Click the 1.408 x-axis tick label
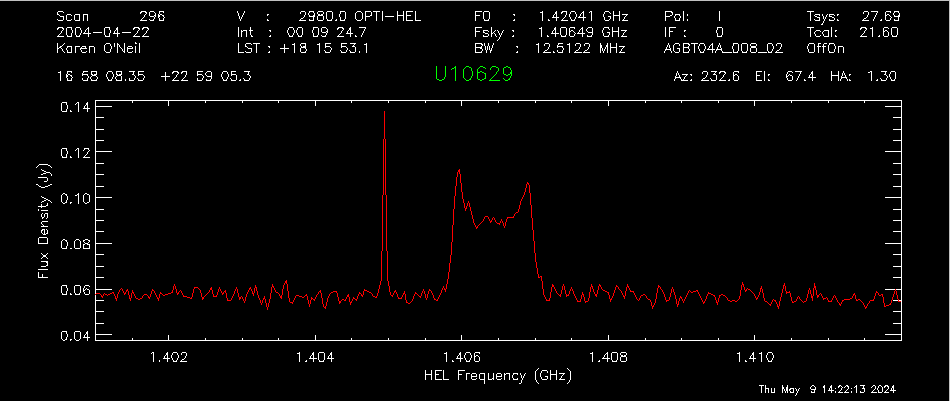This screenshot has height=401, width=950. [x=608, y=357]
